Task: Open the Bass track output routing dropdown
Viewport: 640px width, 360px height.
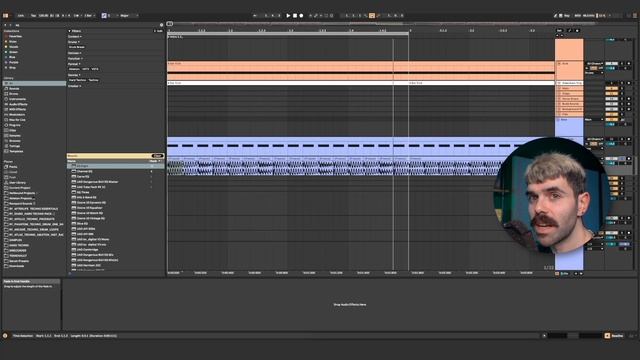Action: point(594,120)
